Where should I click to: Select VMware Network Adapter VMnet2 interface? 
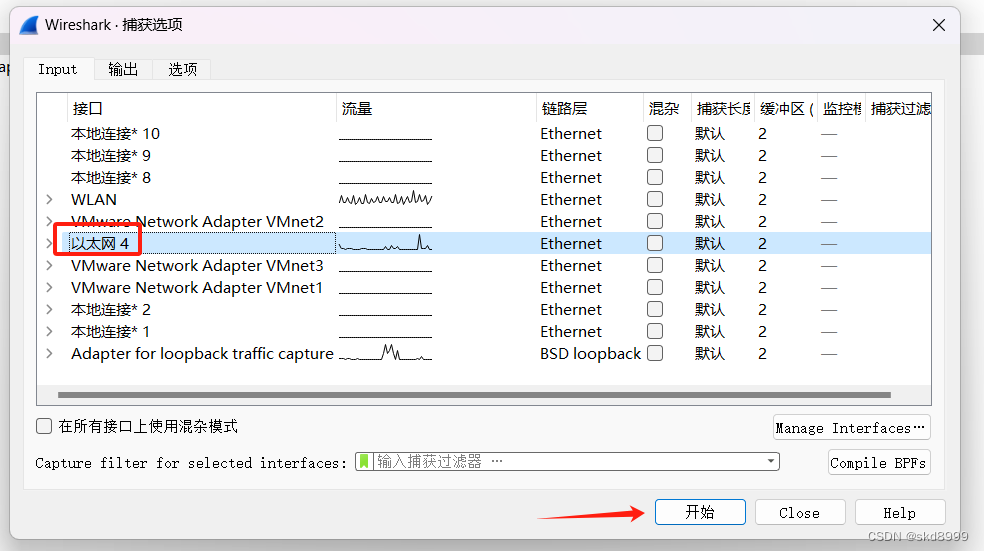click(197, 222)
